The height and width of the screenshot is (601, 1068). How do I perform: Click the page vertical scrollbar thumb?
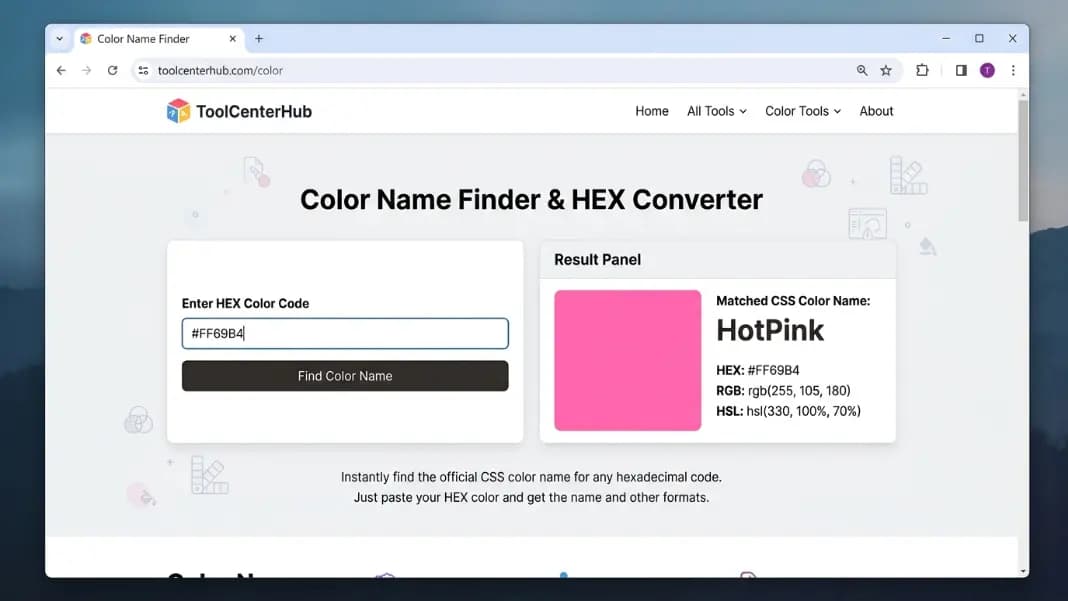click(1023, 161)
